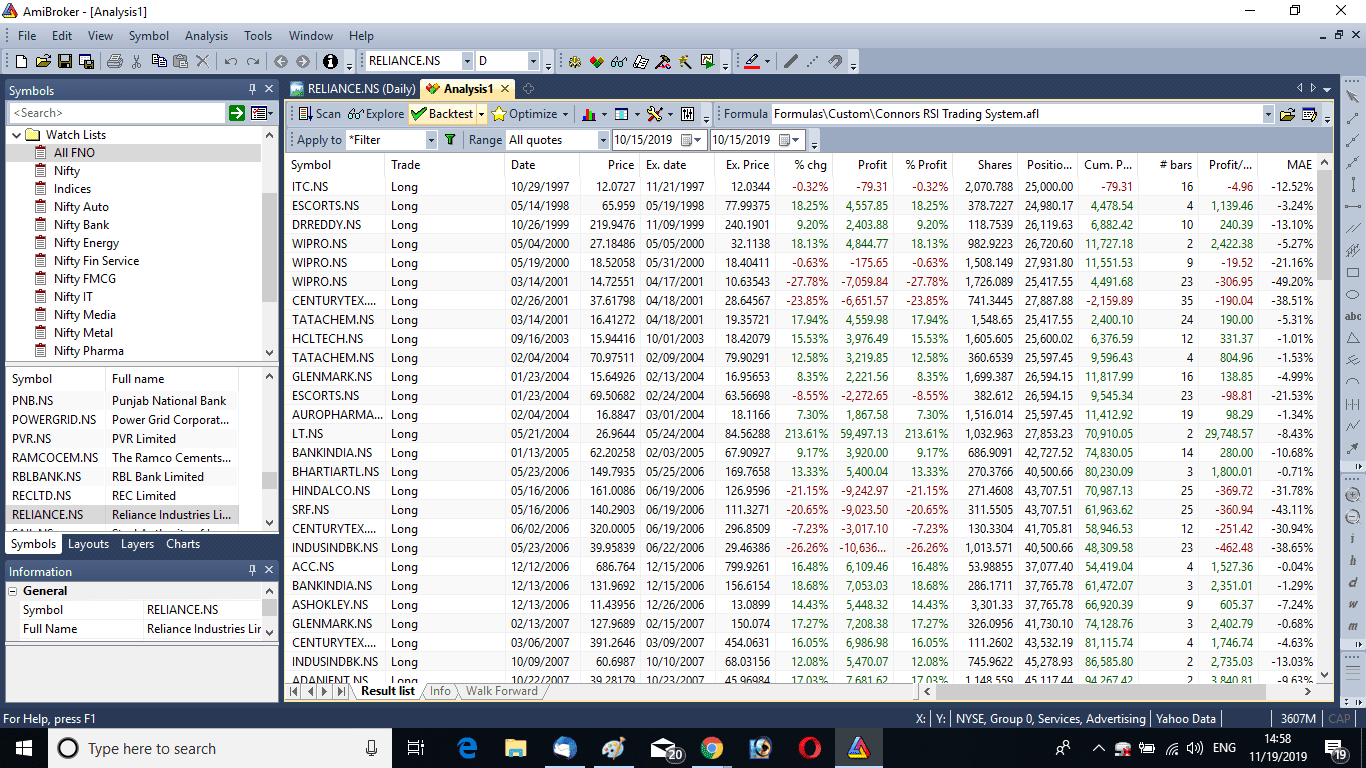The image size is (1366, 768).
Task: Click the green go arrow beside search
Action: tap(237, 113)
